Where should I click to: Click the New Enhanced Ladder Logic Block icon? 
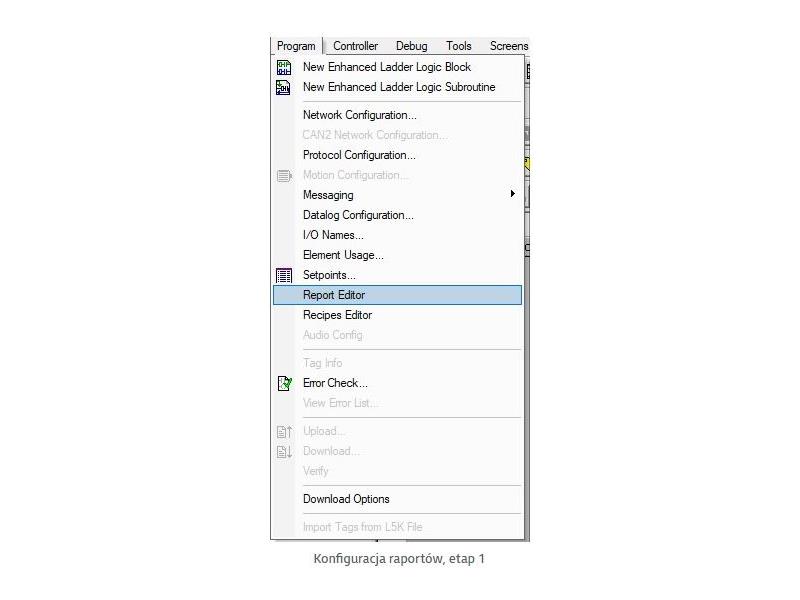tap(284, 67)
